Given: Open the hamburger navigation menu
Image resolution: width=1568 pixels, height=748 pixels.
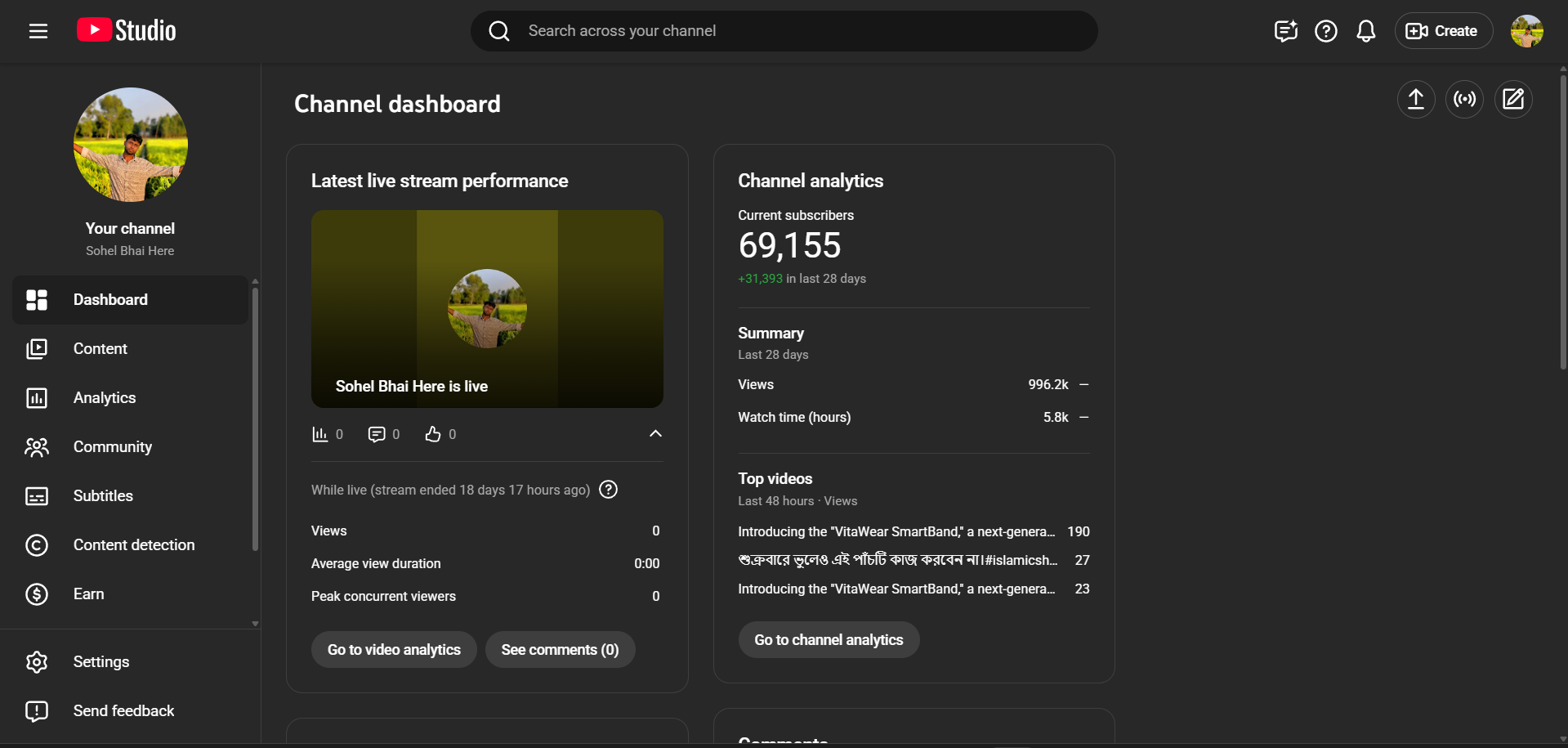Looking at the screenshot, I should pyautogui.click(x=38, y=31).
